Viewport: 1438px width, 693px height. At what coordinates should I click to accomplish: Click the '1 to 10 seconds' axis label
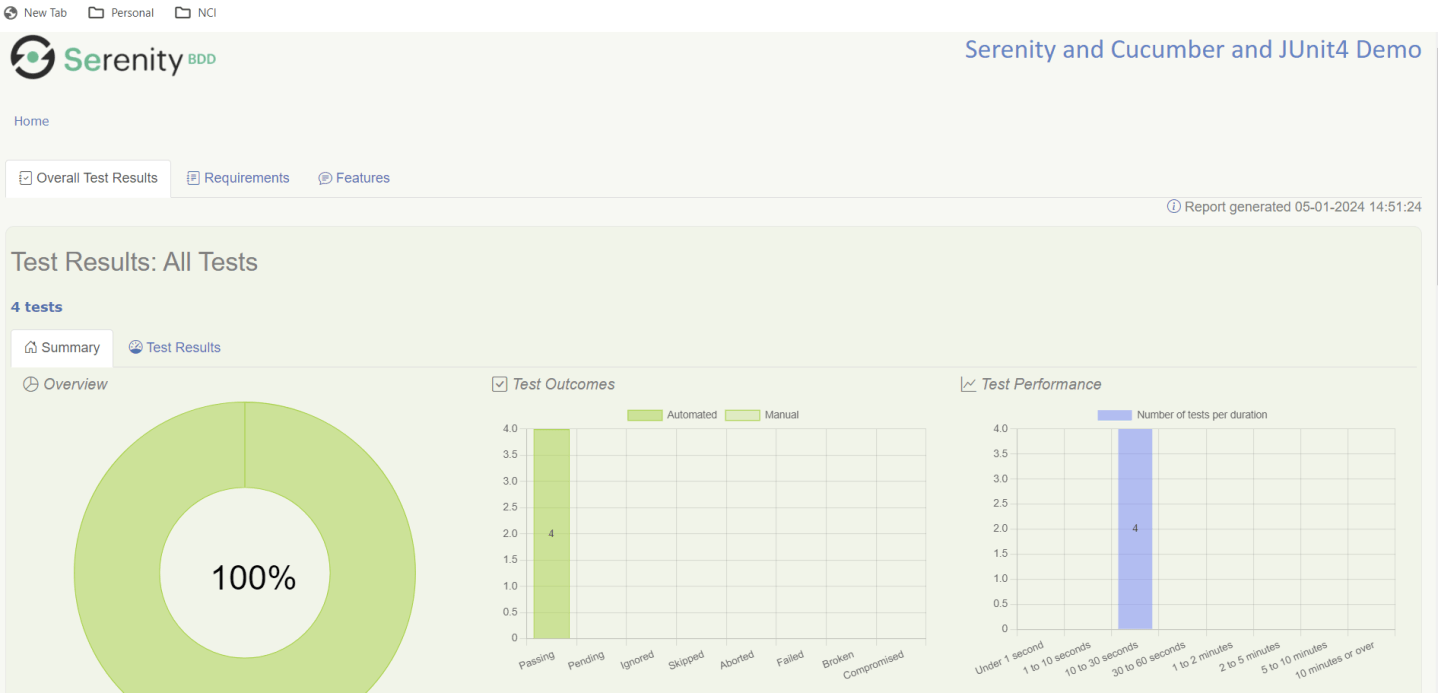click(1056, 659)
